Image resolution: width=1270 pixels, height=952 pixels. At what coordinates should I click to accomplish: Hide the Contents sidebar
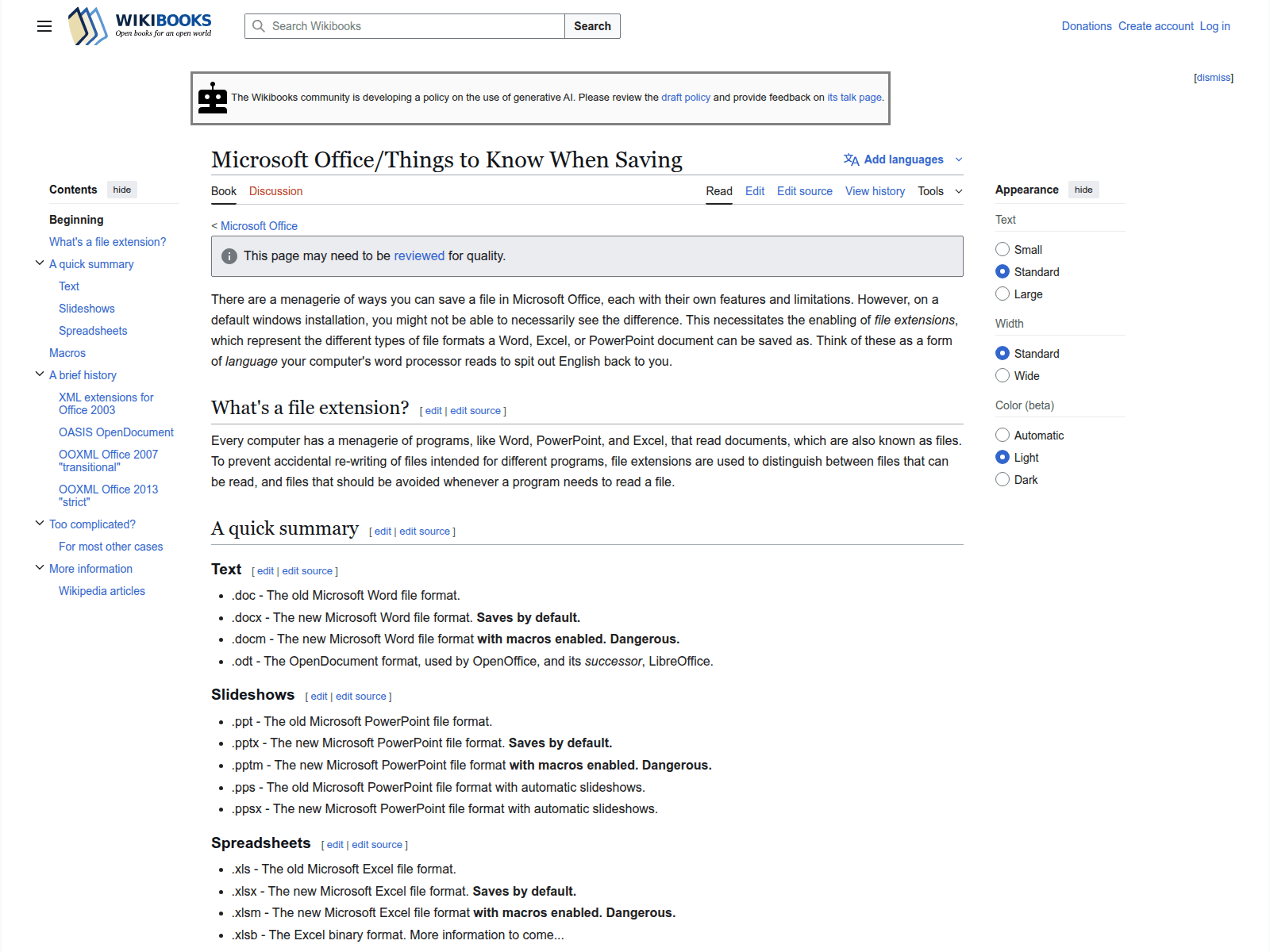pos(121,190)
